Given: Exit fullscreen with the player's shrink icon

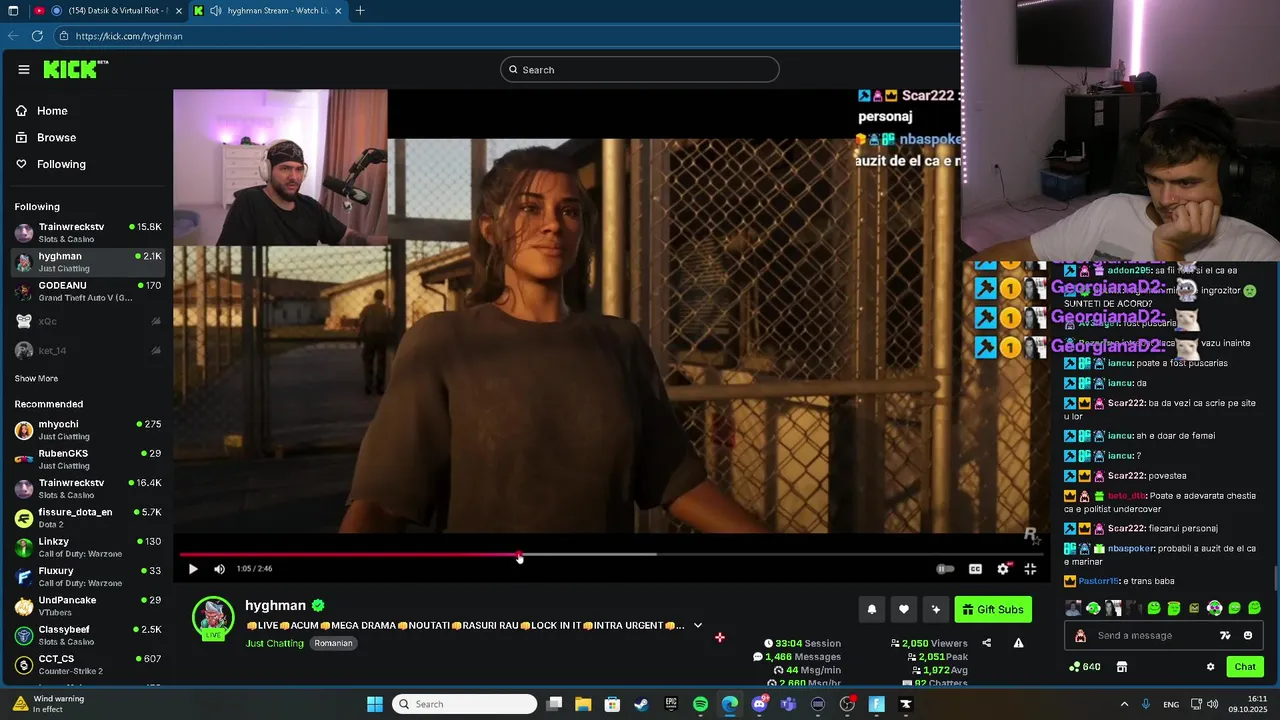Looking at the screenshot, I should tap(1030, 569).
